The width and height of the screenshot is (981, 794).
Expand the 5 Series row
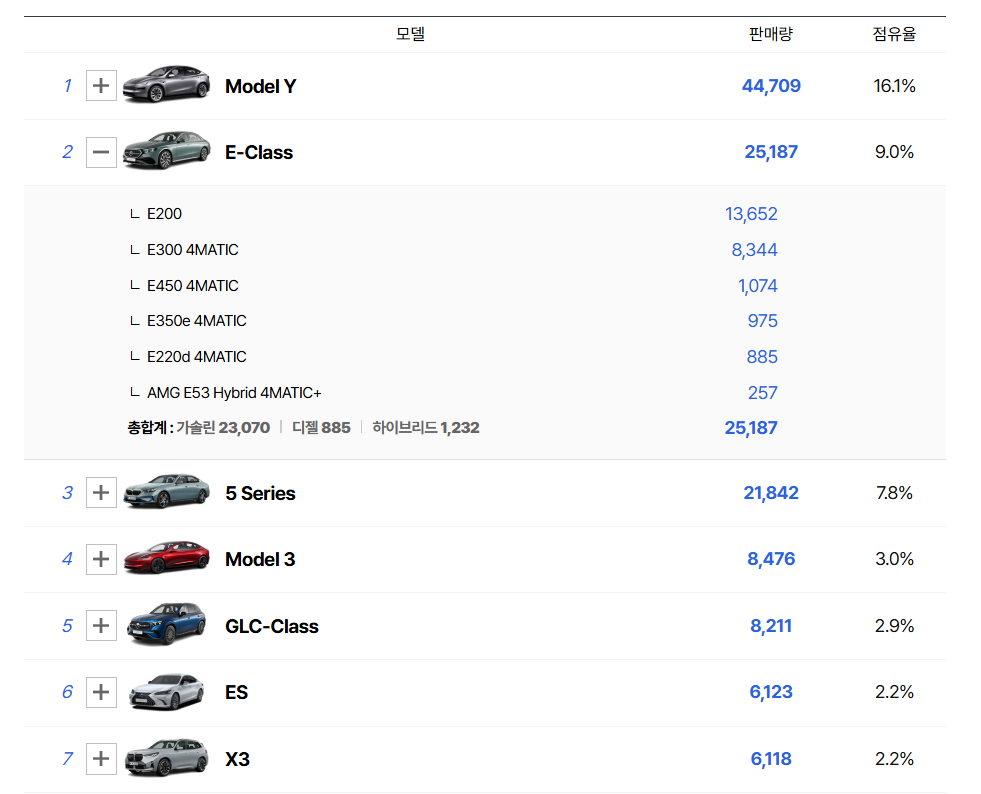point(101,493)
